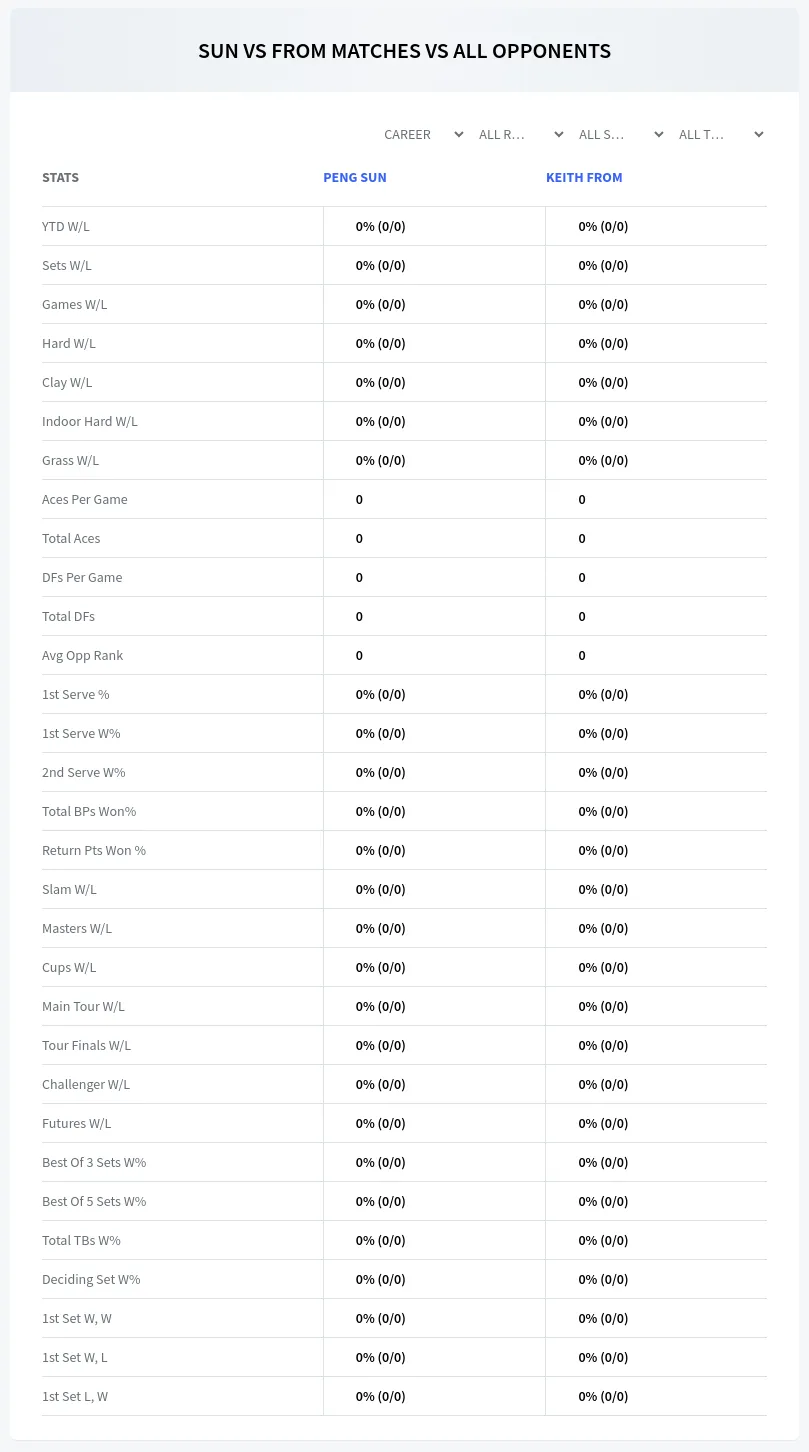The width and height of the screenshot is (809, 1452).
Task: Select the Return Pts Won % label
Action: [x=94, y=850]
